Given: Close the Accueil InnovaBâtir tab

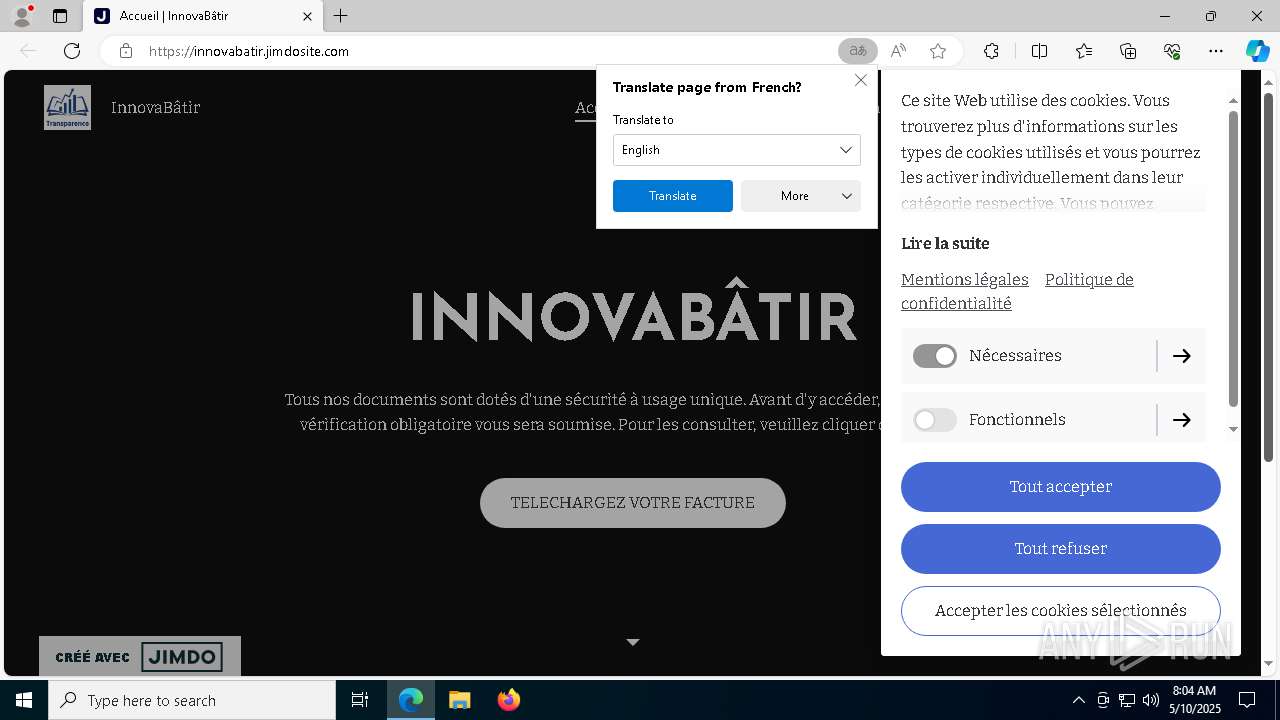Looking at the screenshot, I should (307, 16).
